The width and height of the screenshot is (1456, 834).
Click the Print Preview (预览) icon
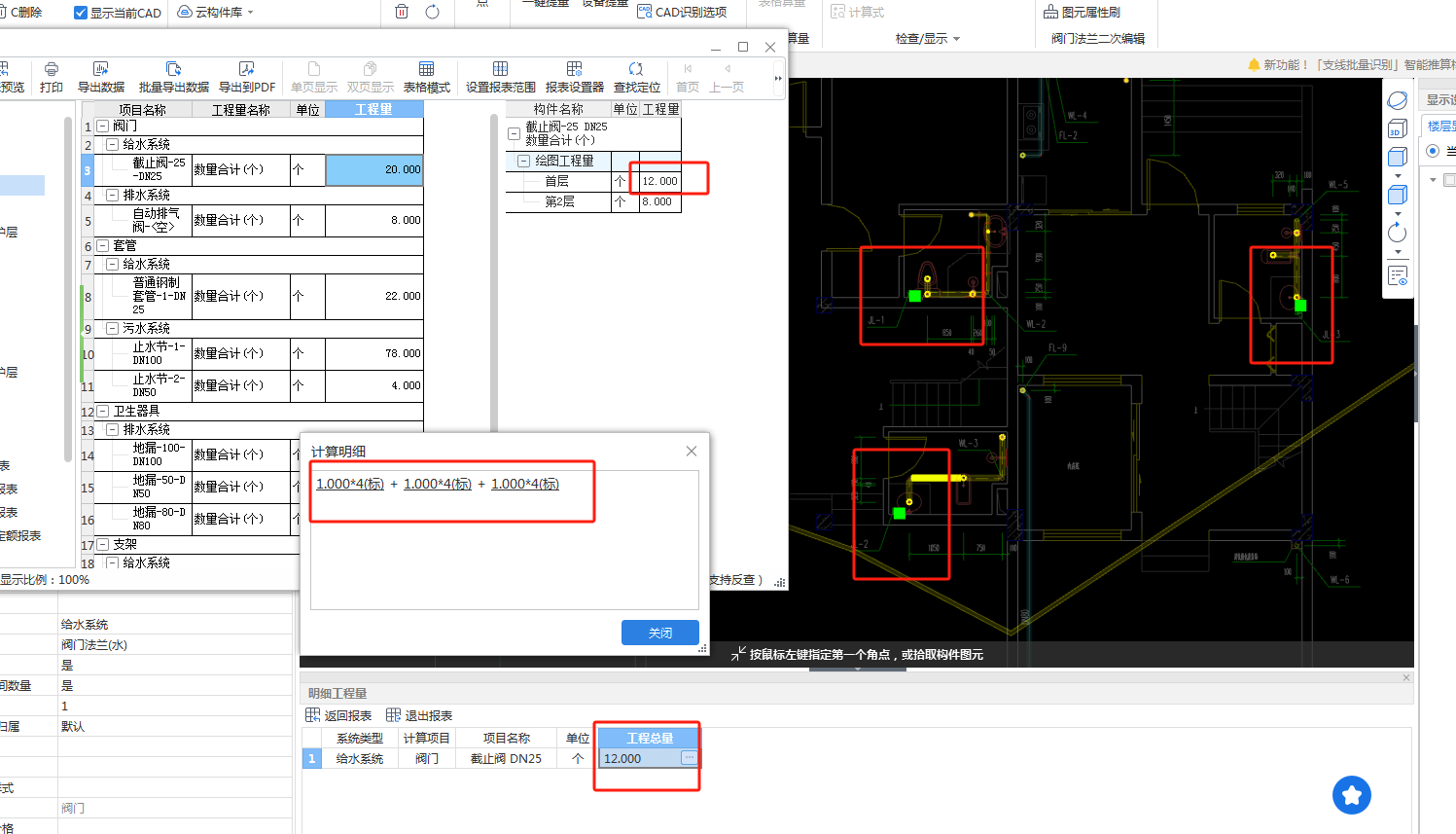click(x=12, y=78)
